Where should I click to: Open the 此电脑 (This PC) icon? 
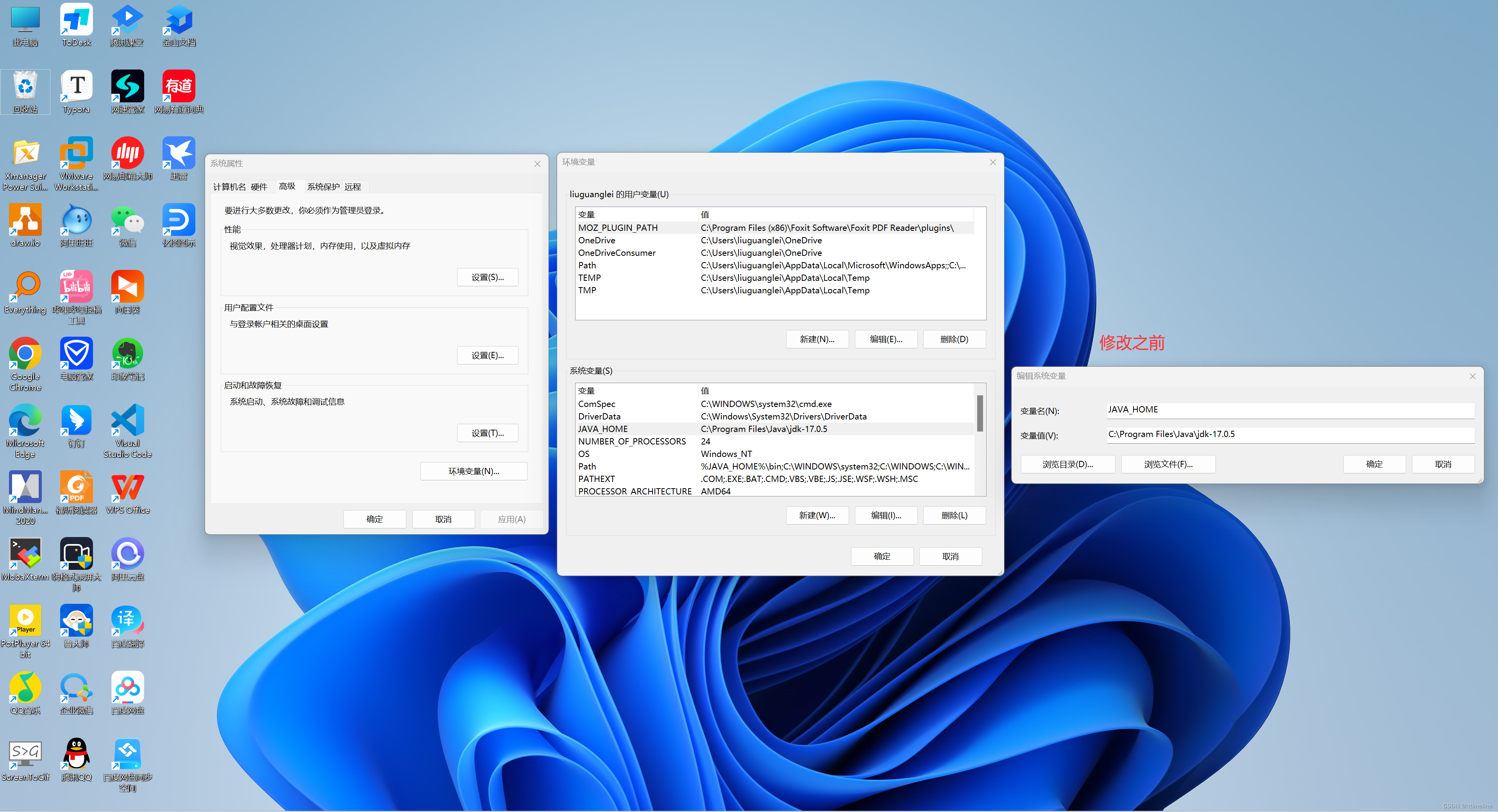point(25,25)
